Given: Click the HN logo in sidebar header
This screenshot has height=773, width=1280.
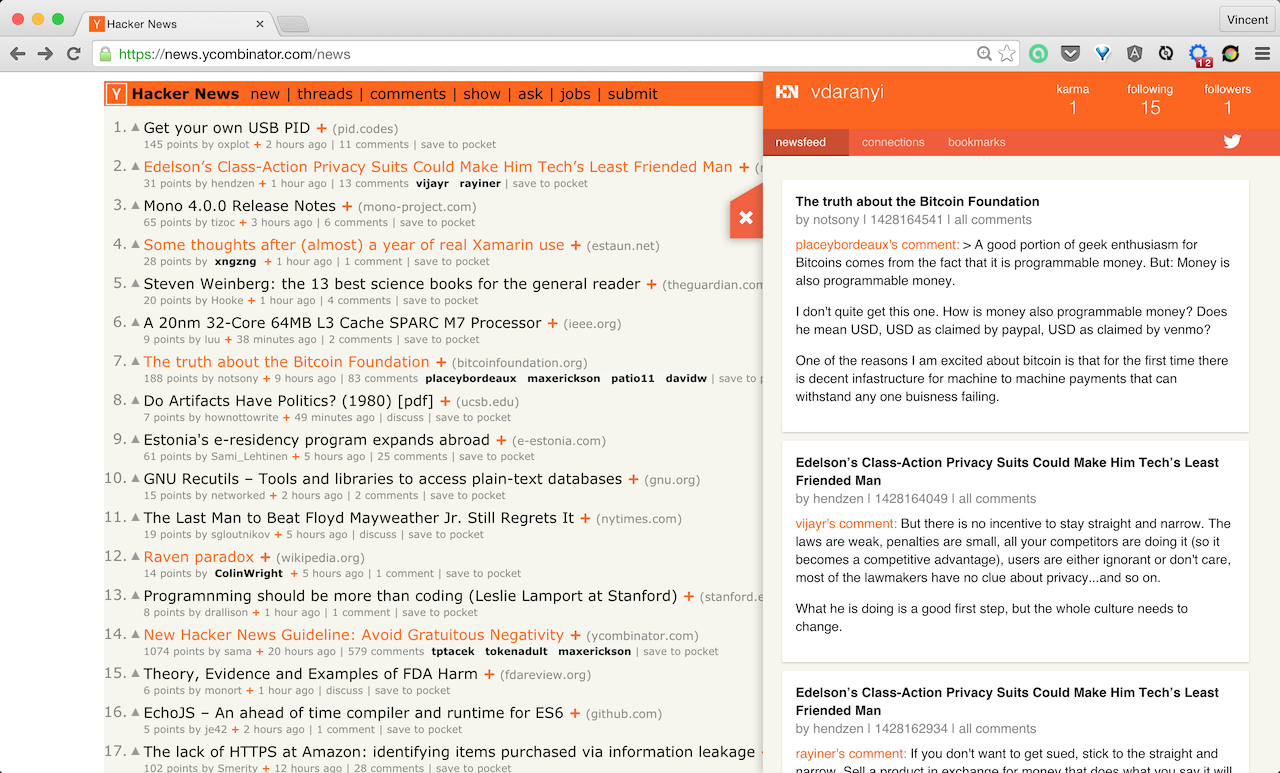Looking at the screenshot, I should point(787,92).
